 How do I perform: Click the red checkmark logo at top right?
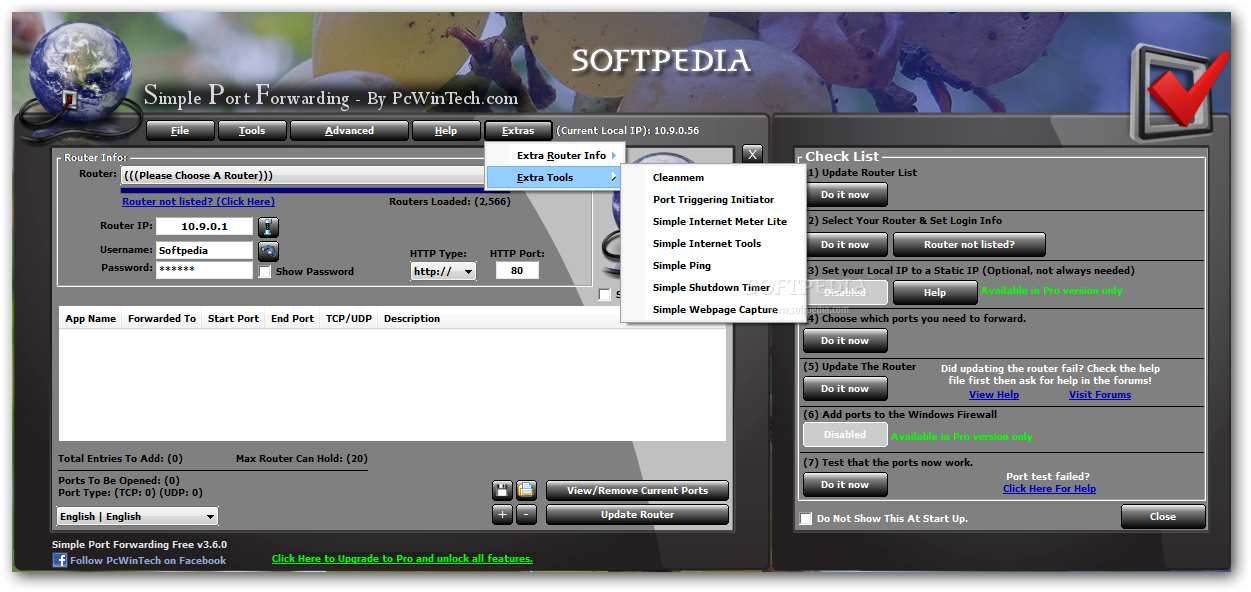coord(1180,92)
